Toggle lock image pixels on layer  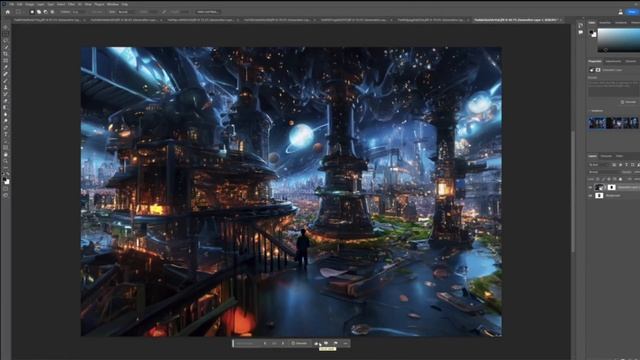604,179
